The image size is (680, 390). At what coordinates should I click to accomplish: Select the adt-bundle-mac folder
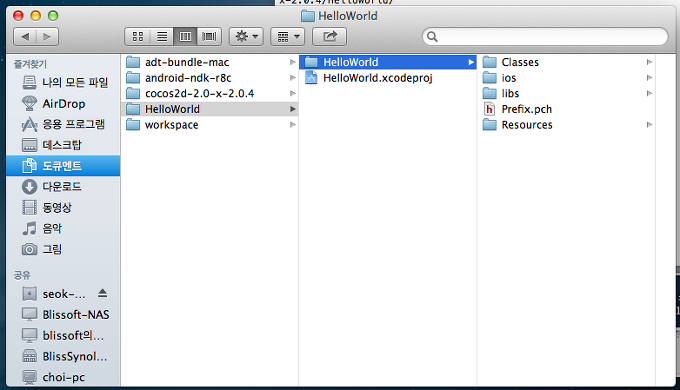[x=210, y=62]
